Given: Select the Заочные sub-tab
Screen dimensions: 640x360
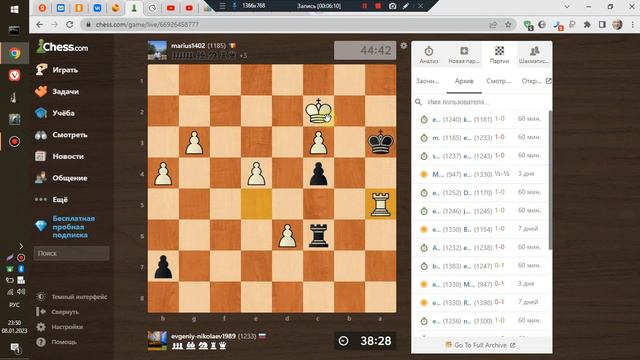Looking at the screenshot, I should 427,81.
